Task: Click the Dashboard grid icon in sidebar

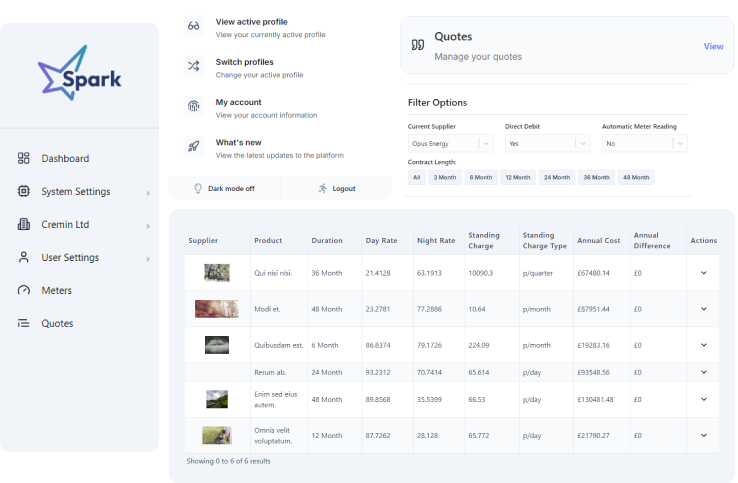Action: [x=24, y=159]
